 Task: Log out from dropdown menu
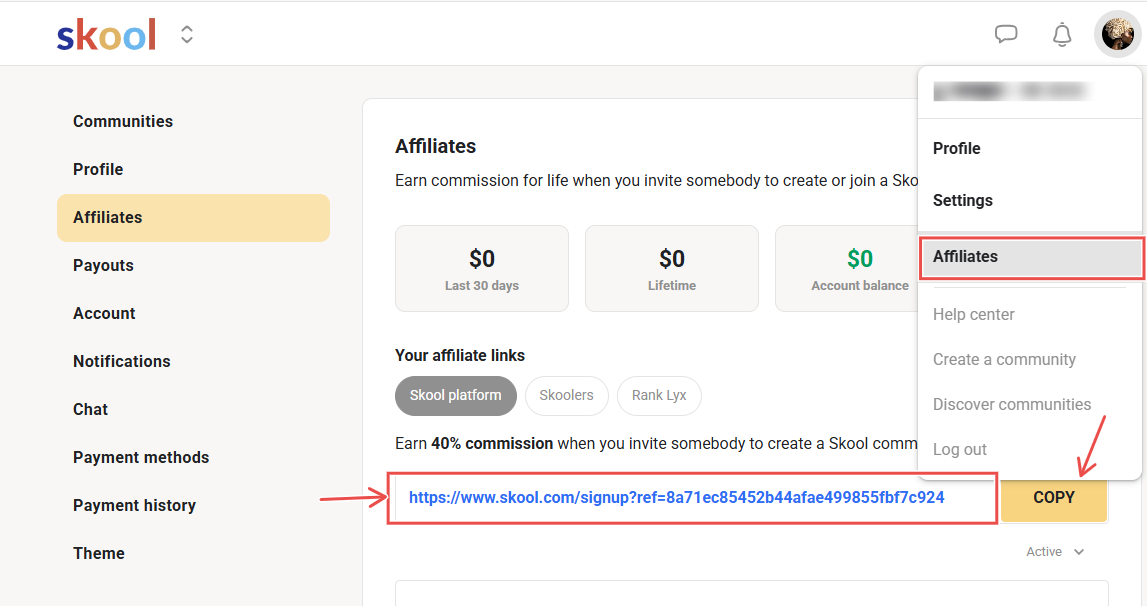[x=960, y=449]
